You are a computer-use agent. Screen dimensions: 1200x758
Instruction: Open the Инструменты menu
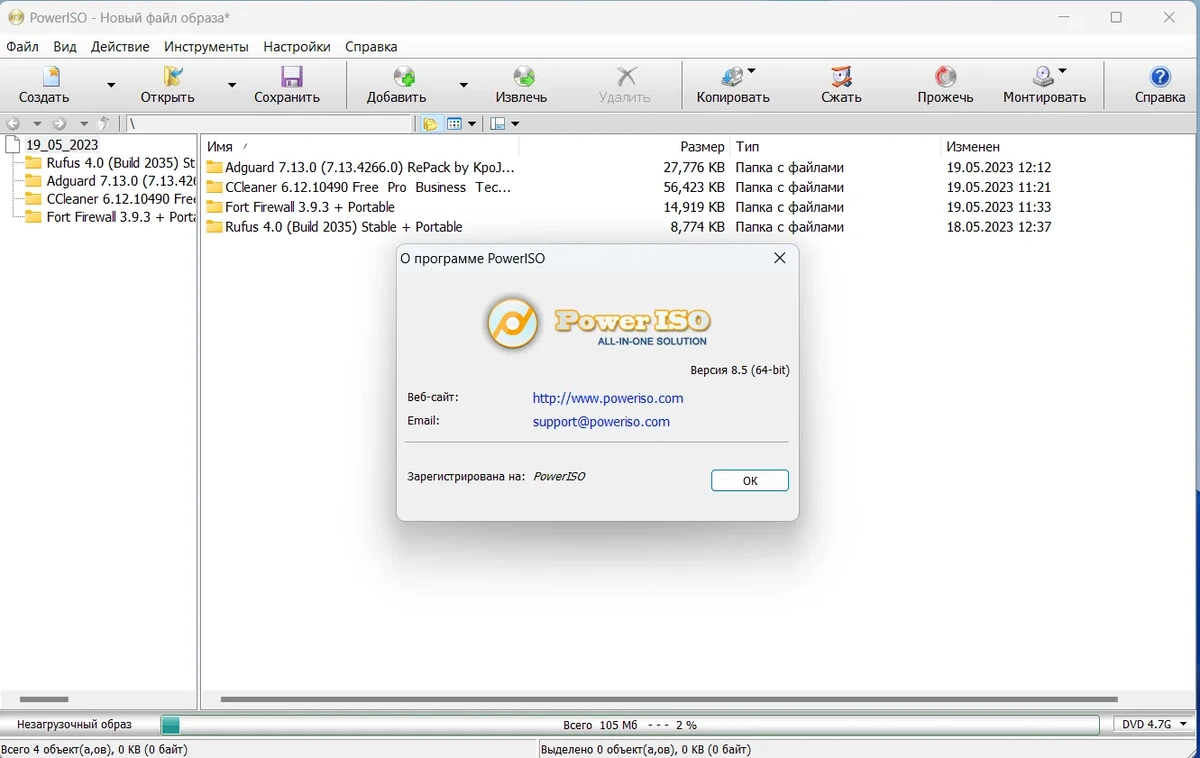[x=206, y=47]
